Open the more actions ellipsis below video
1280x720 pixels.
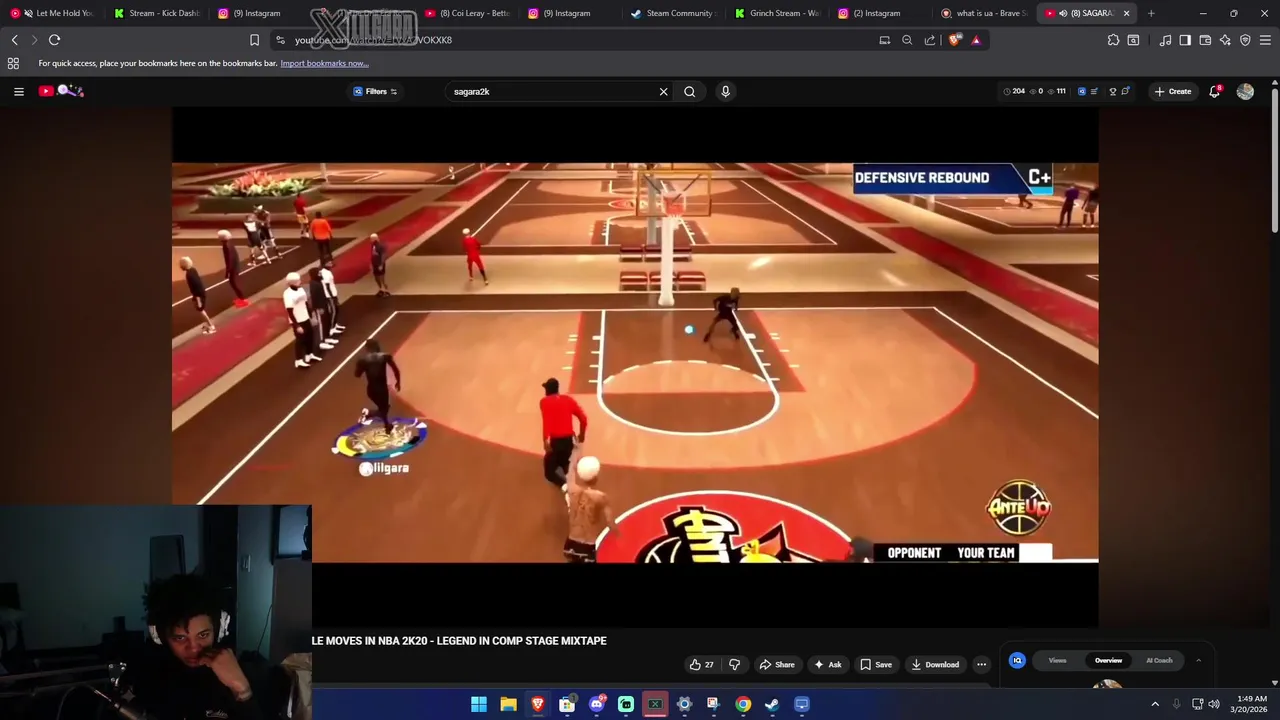(981, 664)
